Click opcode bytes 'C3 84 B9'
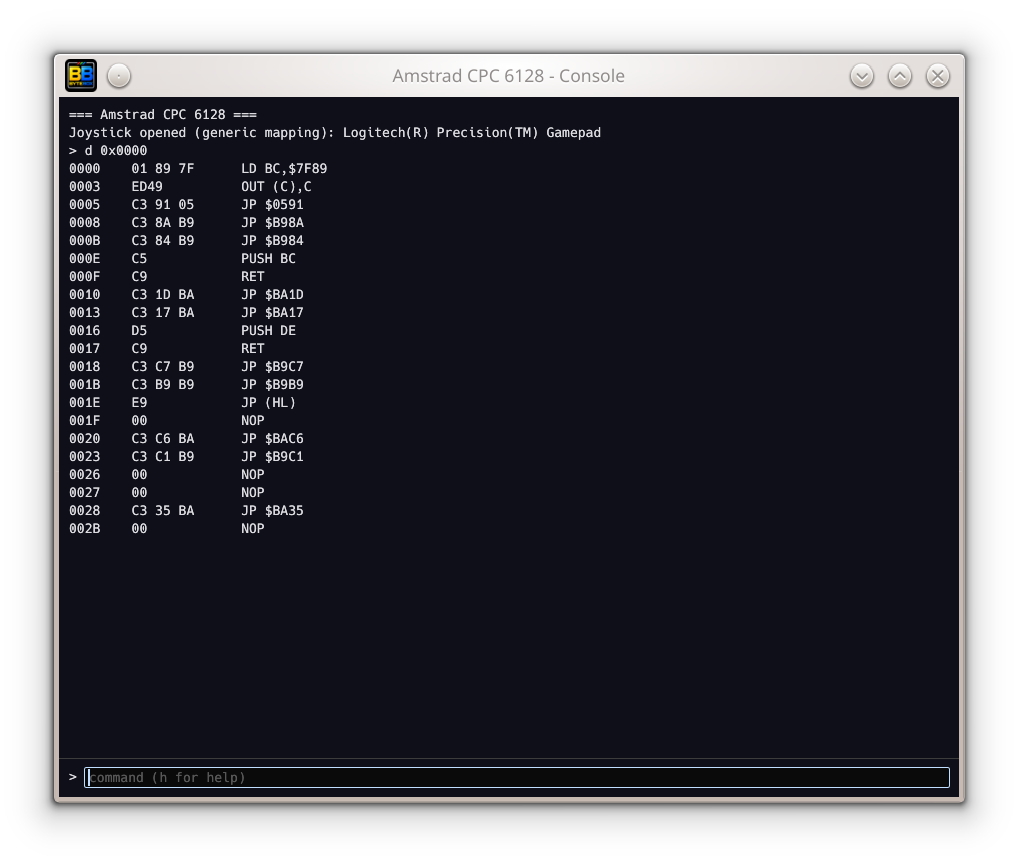This screenshot has width=1018, height=856. [x=163, y=241]
